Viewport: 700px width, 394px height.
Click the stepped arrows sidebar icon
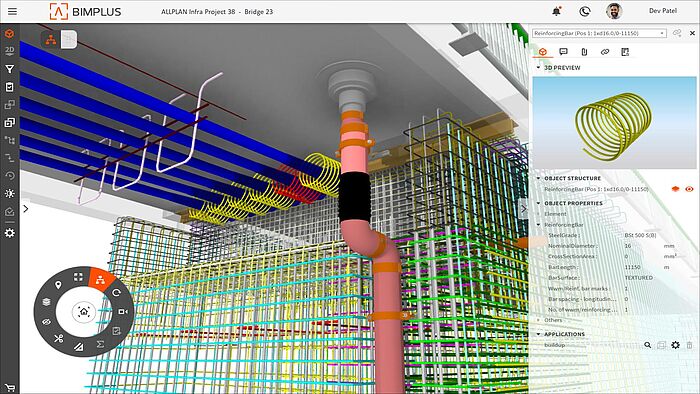(9, 158)
